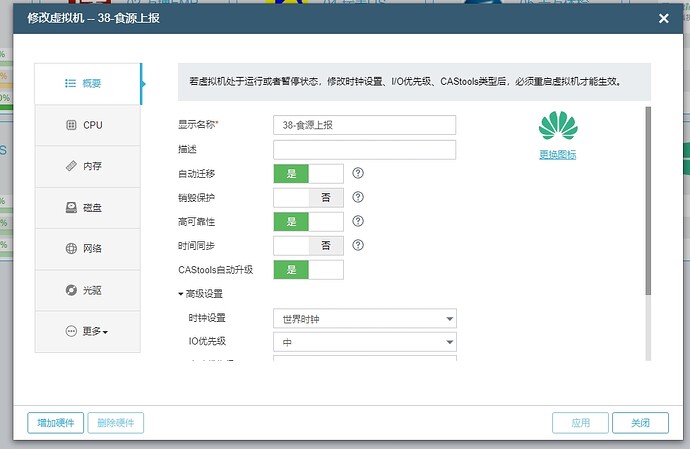Click the Huawei logo VM icon
Image resolution: width=690 pixels, height=449 pixels.
click(x=558, y=126)
